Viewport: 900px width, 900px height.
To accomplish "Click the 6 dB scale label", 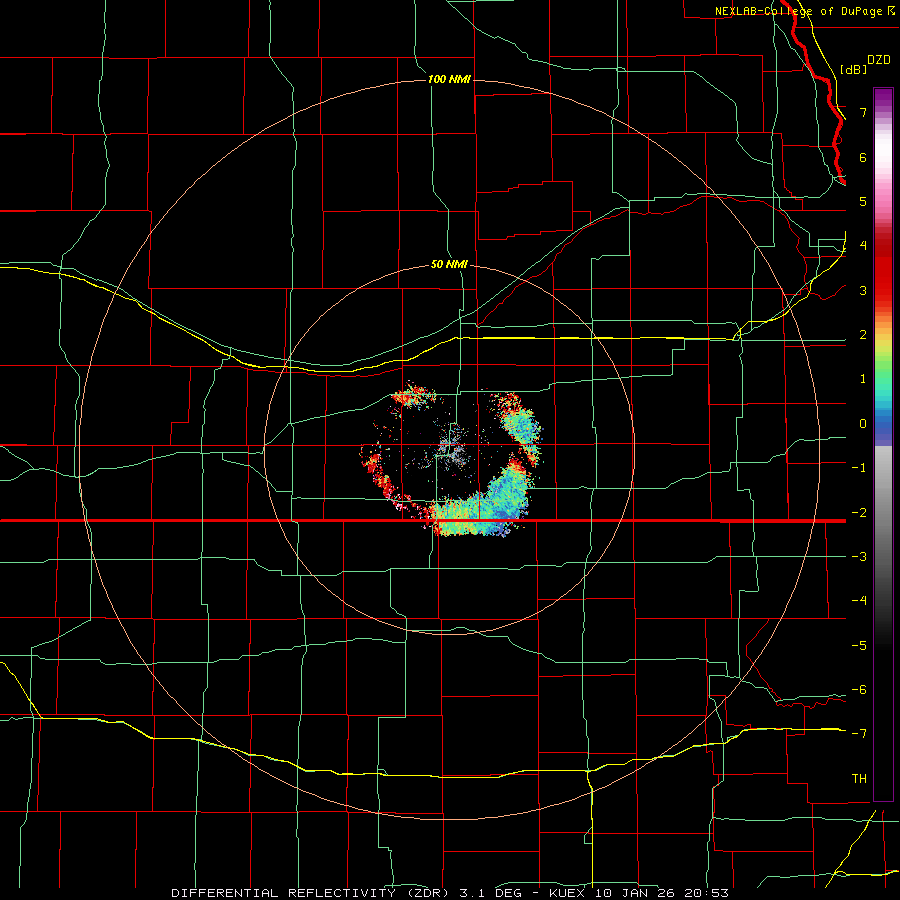I will tap(863, 157).
